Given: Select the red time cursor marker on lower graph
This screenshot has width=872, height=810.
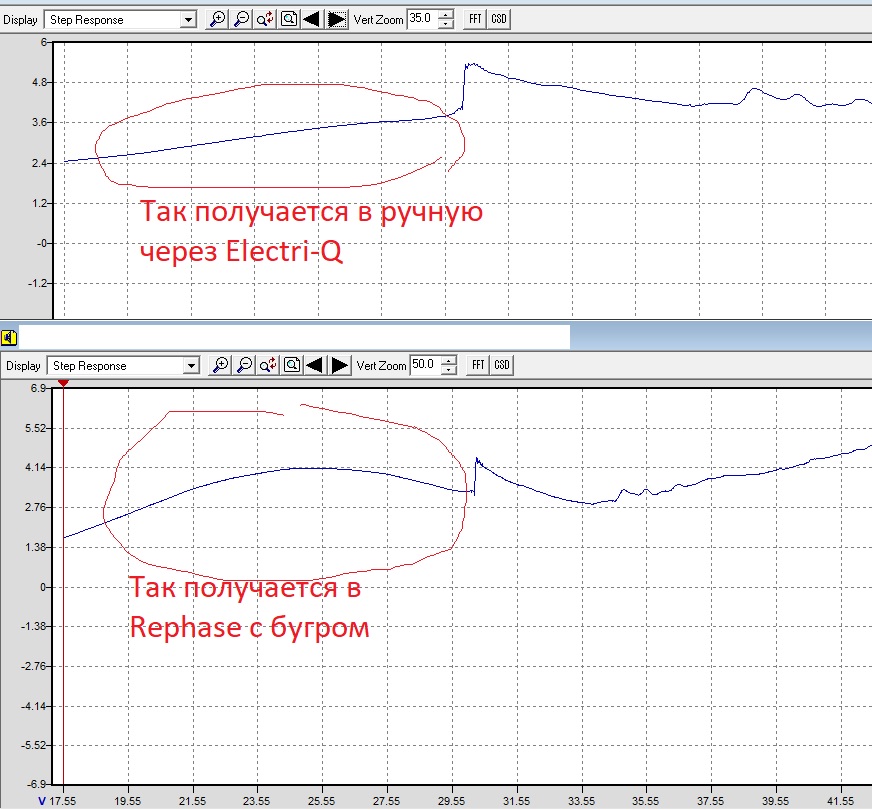Looking at the screenshot, I should pyautogui.click(x=63, y=383).
